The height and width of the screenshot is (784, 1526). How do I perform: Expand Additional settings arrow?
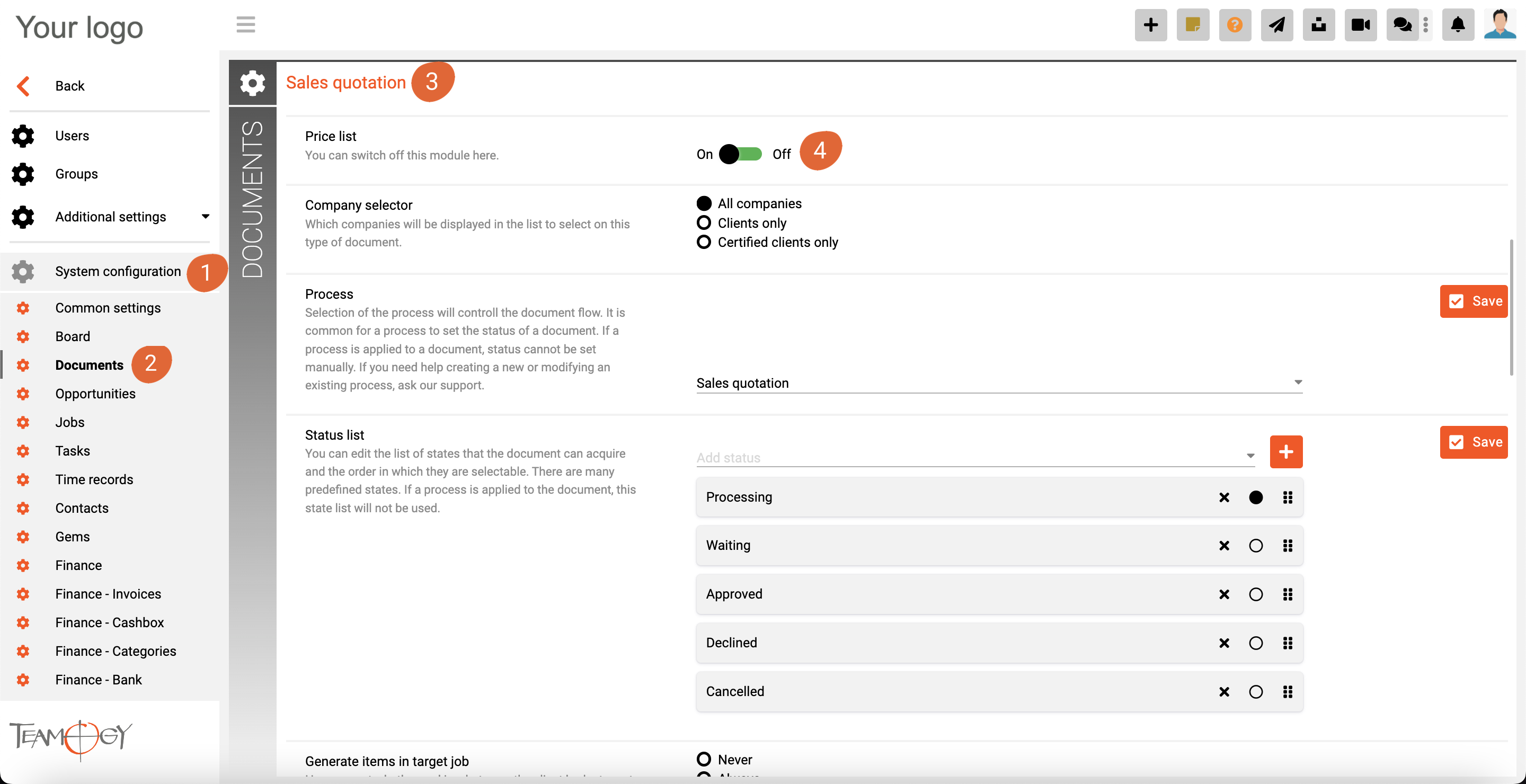(x=206, y=217)
